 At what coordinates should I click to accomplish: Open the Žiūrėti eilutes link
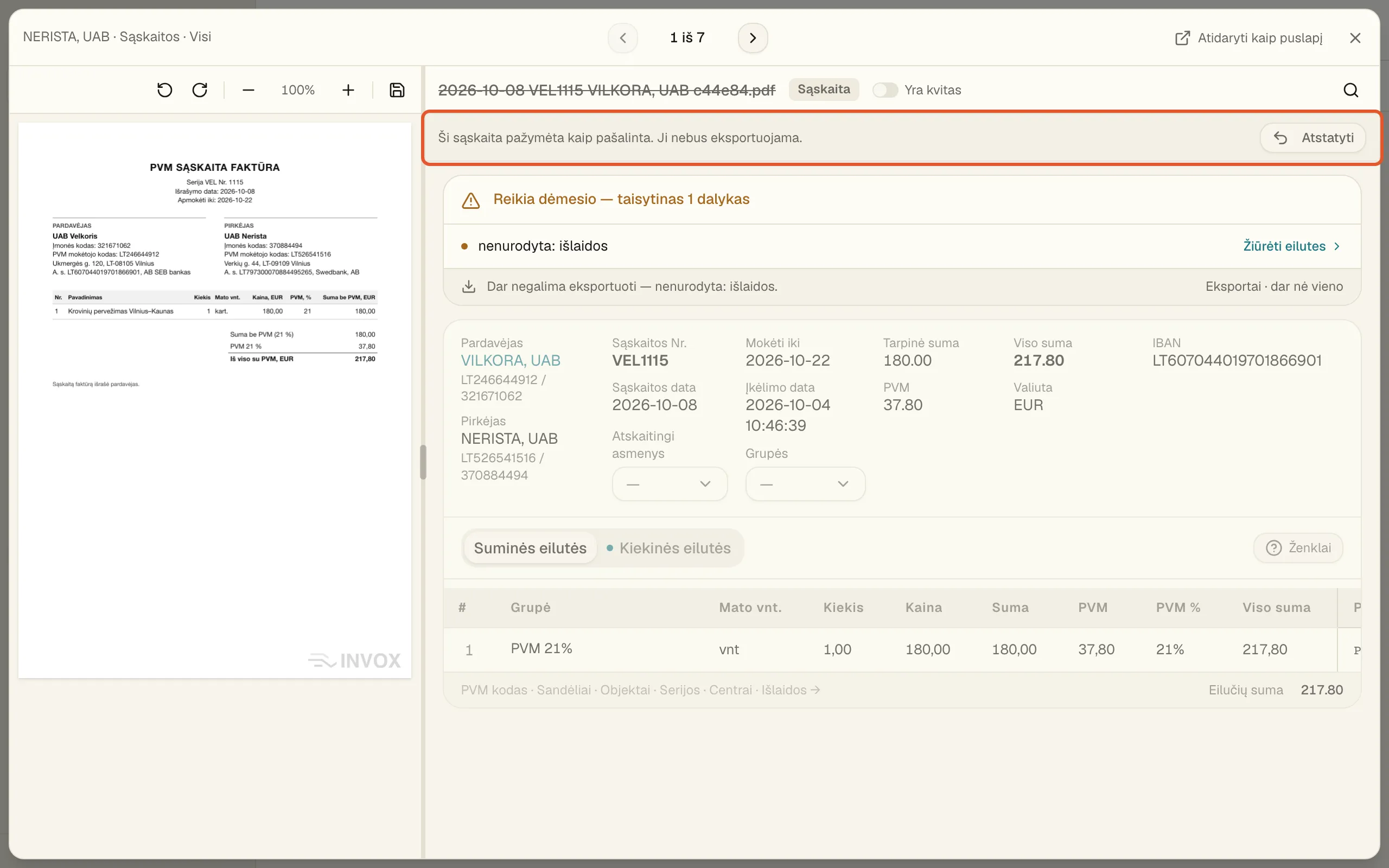pos(1291,246)
